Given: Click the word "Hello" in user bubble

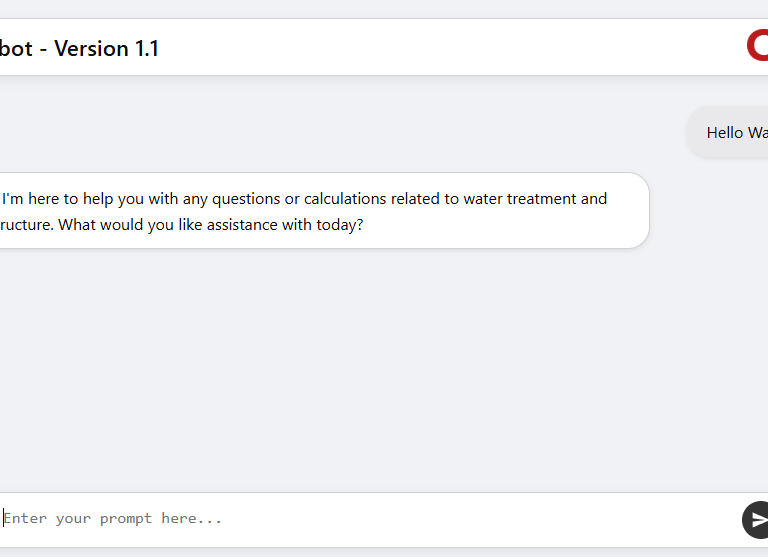Looking at the screenshot, I should [725, 133].
